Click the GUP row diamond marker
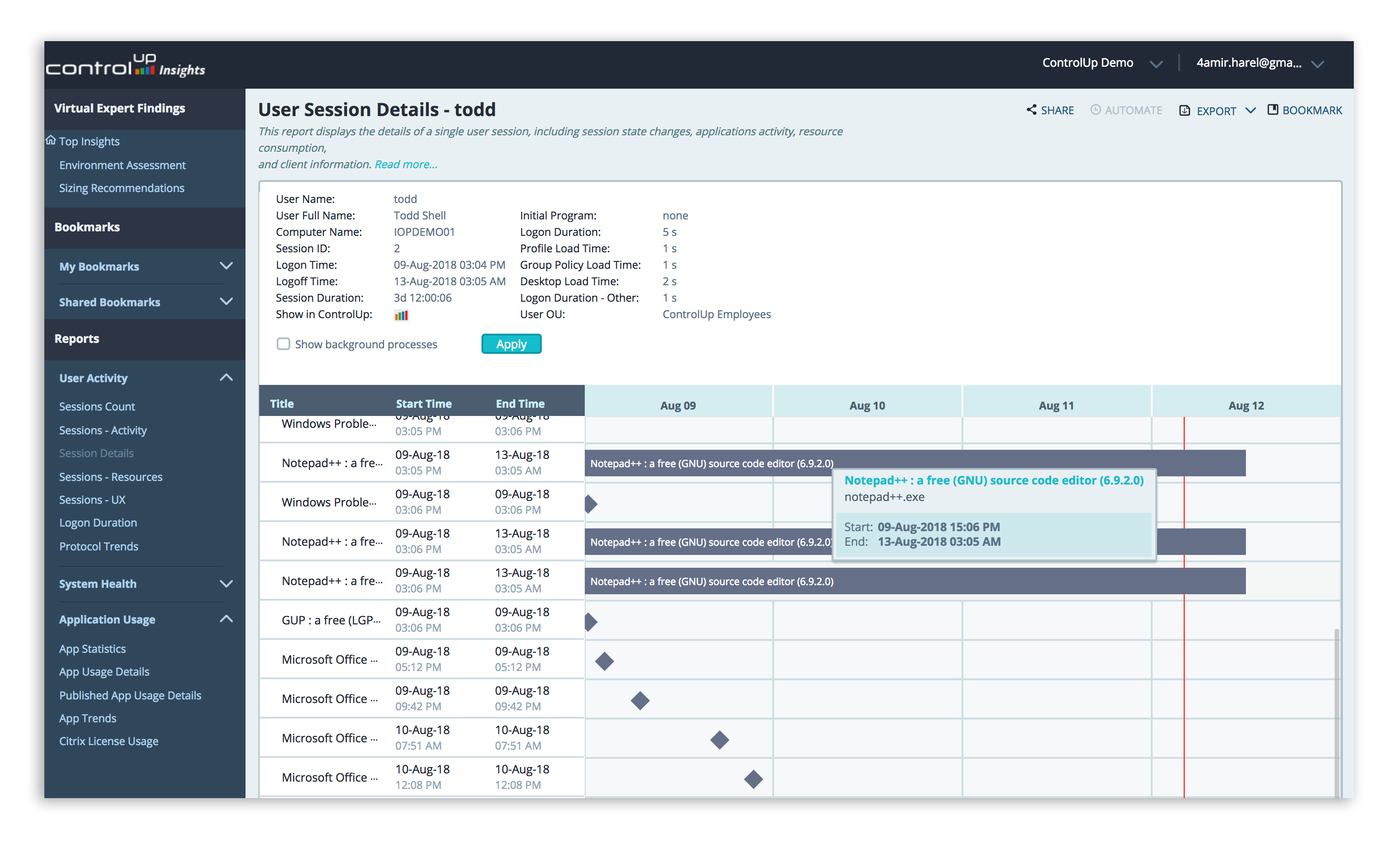The height and width of the screenshot is (842, 1400). click(x=591, y=621)
